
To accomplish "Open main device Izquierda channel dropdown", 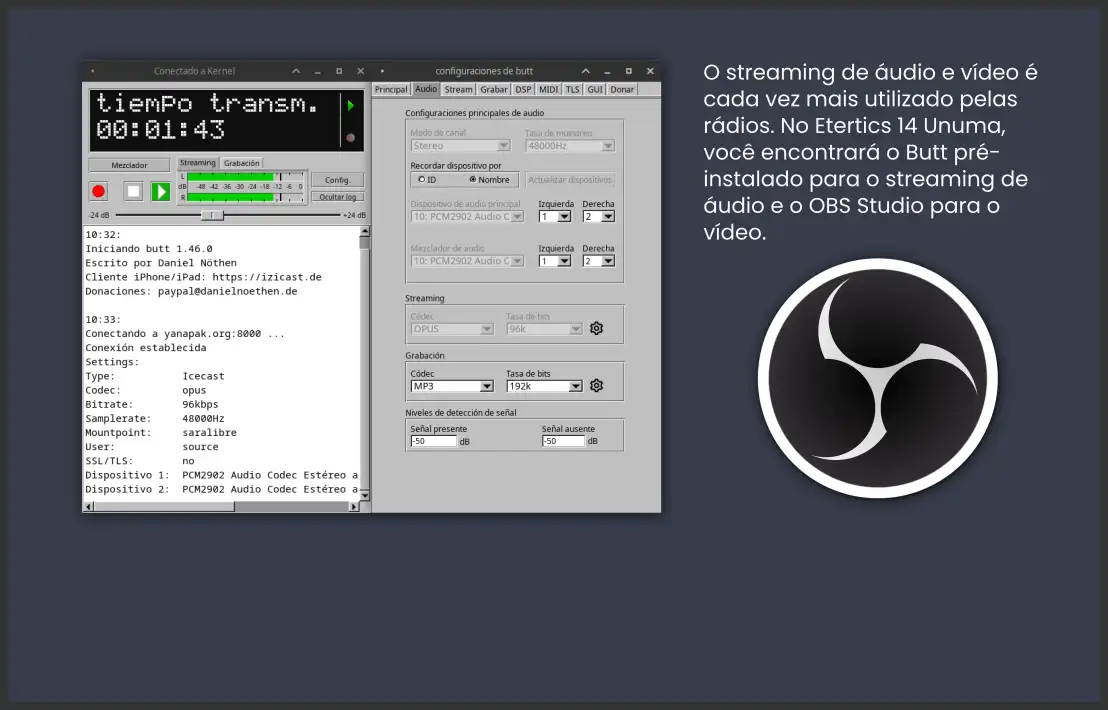I will [x=555, y=217].
